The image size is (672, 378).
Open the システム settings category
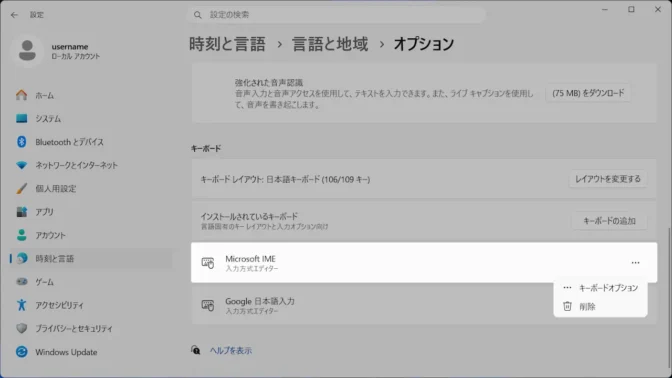91,119
